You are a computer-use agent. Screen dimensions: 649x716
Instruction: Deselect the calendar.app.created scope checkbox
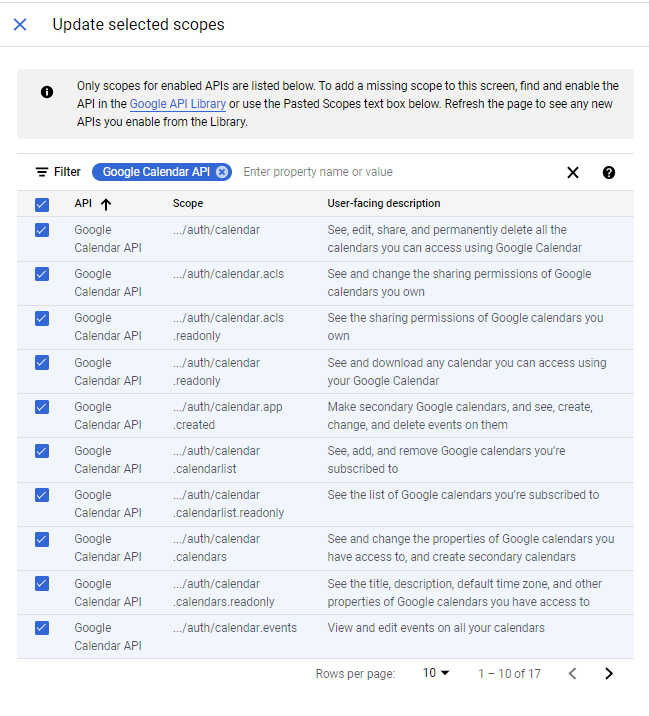click(x=42, y=407)
